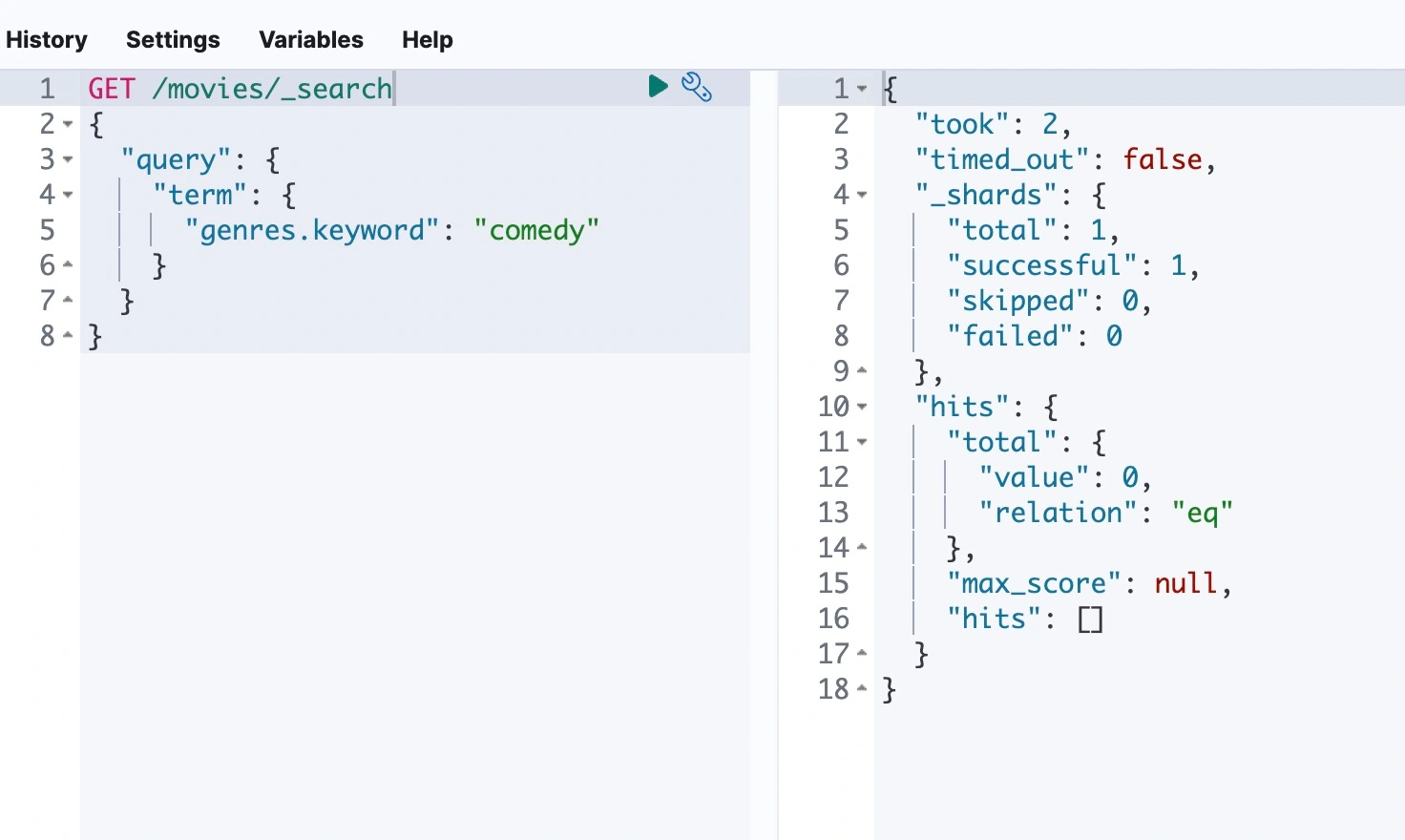The width and height of the screenshot is (1405, 840).
Task: Fold response root object at line 1
Action: coord(862,89)
